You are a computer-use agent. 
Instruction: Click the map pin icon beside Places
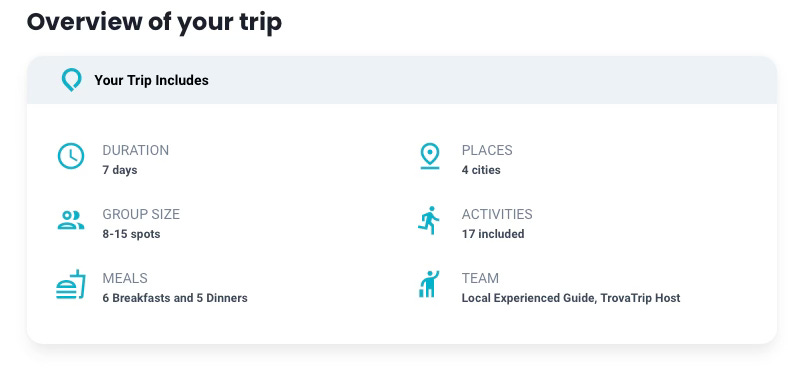430,156
